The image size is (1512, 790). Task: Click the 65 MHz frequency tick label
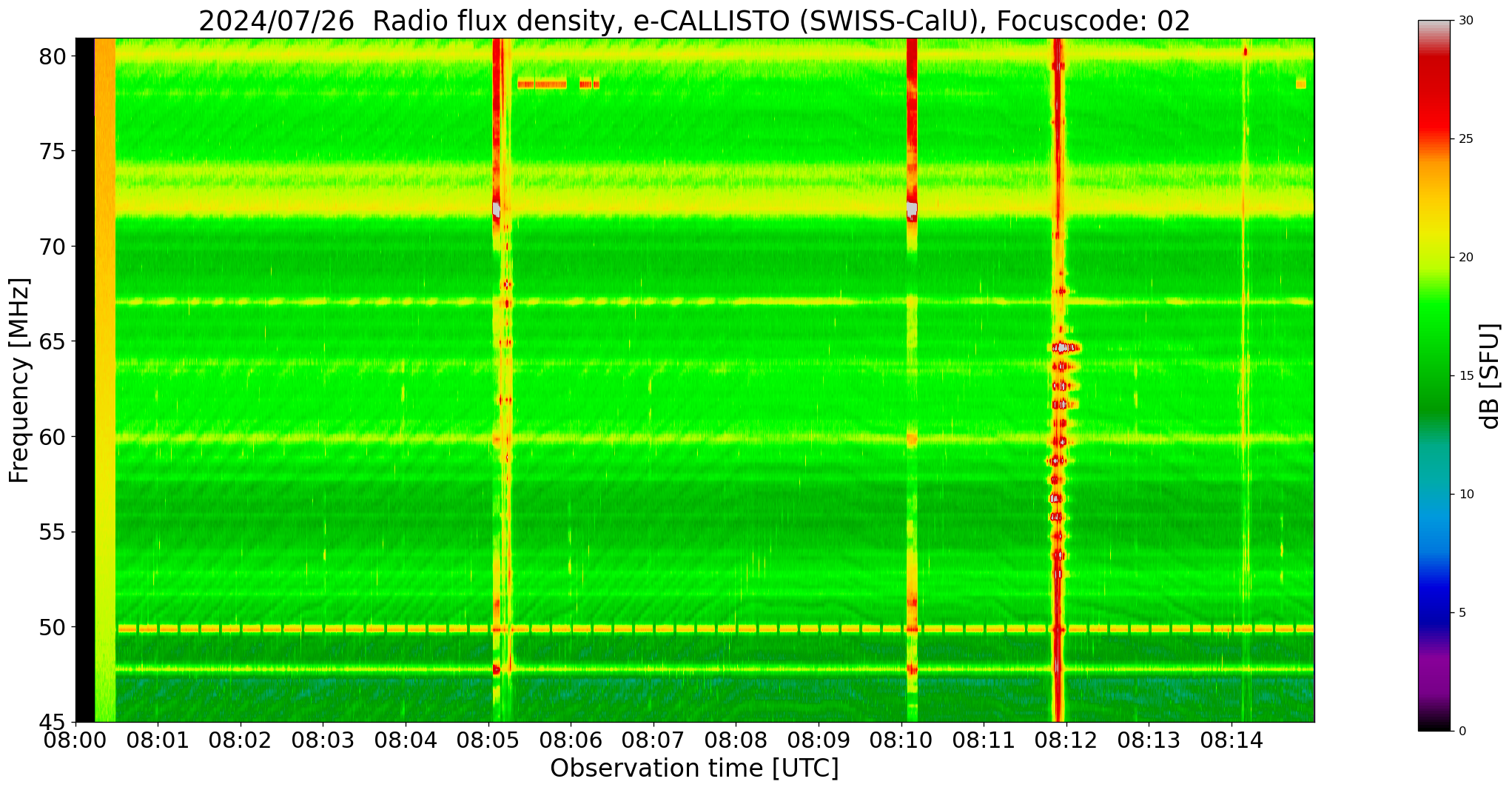(53, 342)
